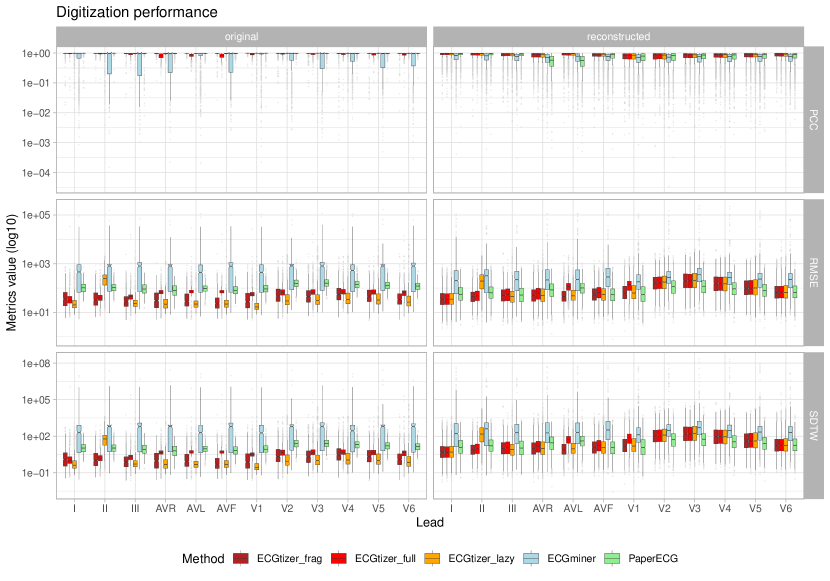Click the '1e+02' tick on the SDTW axis
Image resolution: width=830 pixels, height=581 pixels.
[36, 437]
